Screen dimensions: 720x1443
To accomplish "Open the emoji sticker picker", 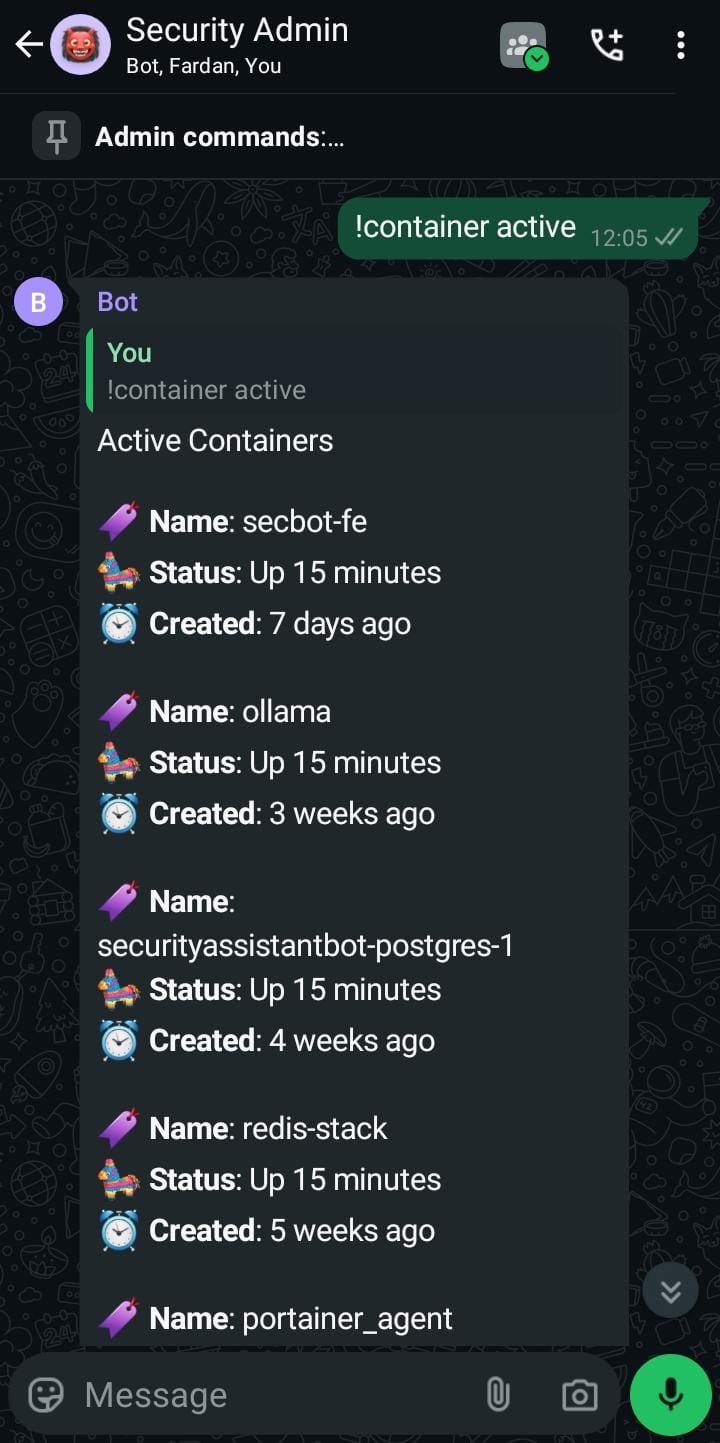I will point(46,1394).
